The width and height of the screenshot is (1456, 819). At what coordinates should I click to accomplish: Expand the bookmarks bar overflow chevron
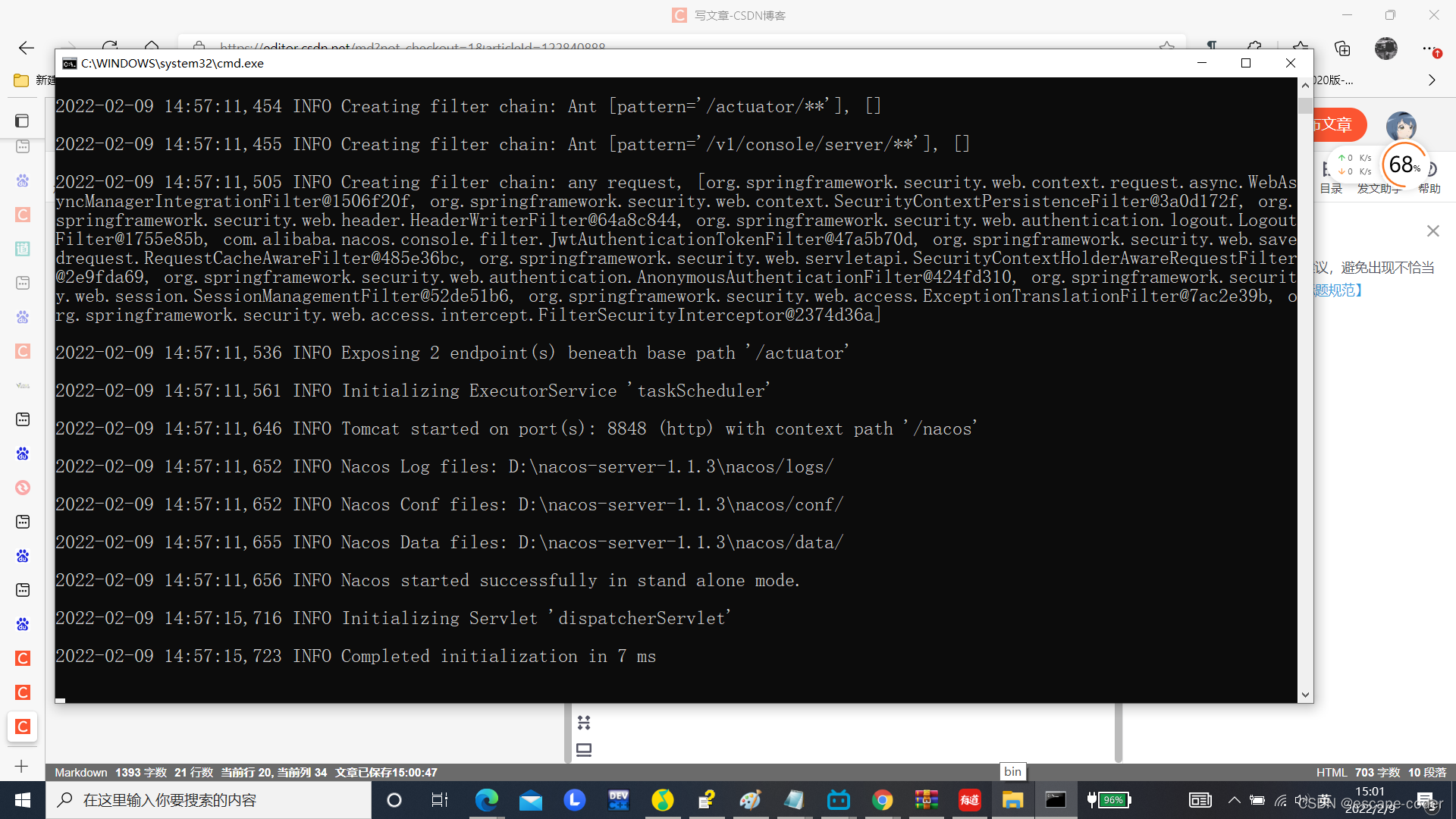(x=1431, y=80)
